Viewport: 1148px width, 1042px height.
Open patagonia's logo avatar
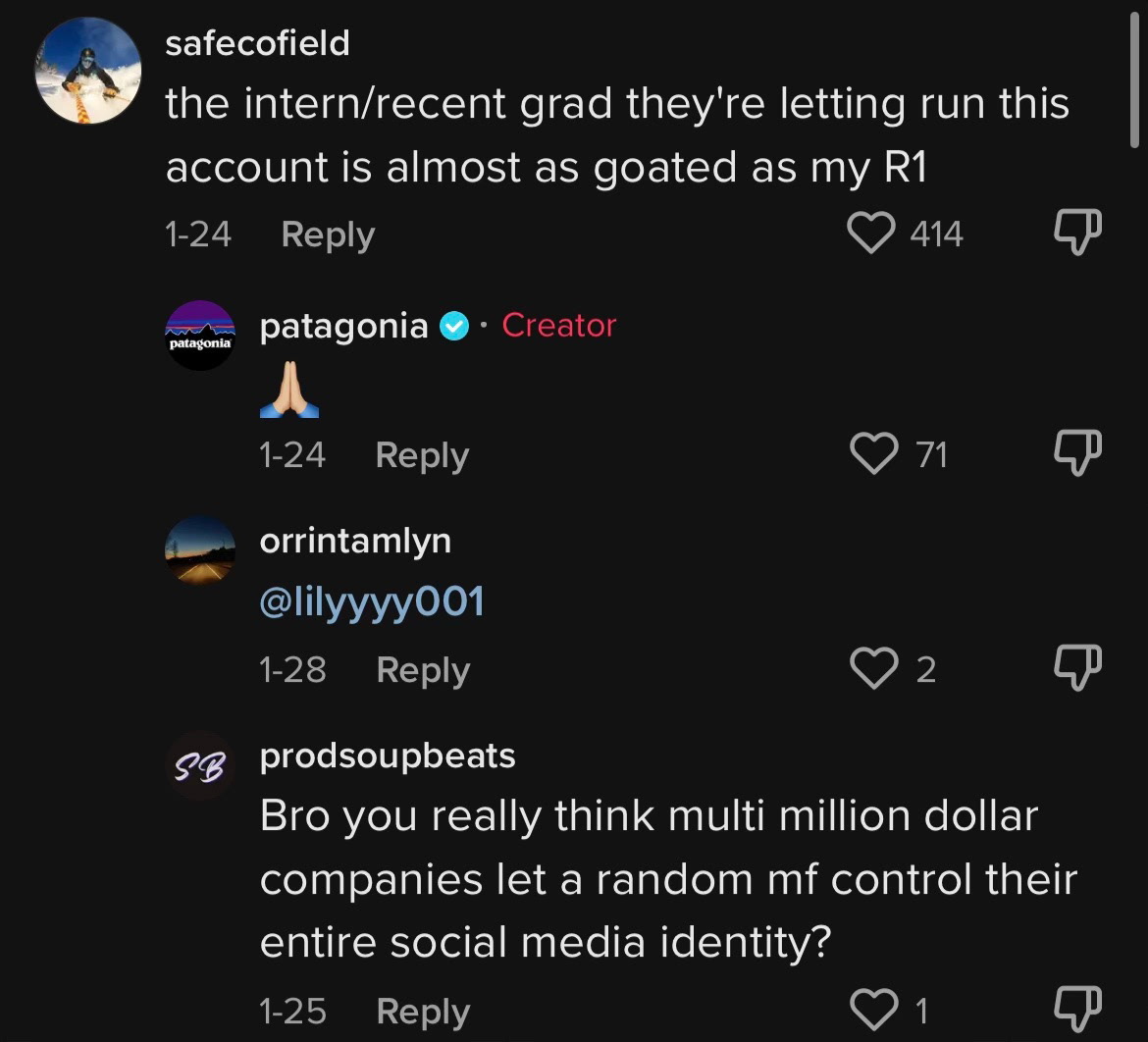[x=200, y=336]
